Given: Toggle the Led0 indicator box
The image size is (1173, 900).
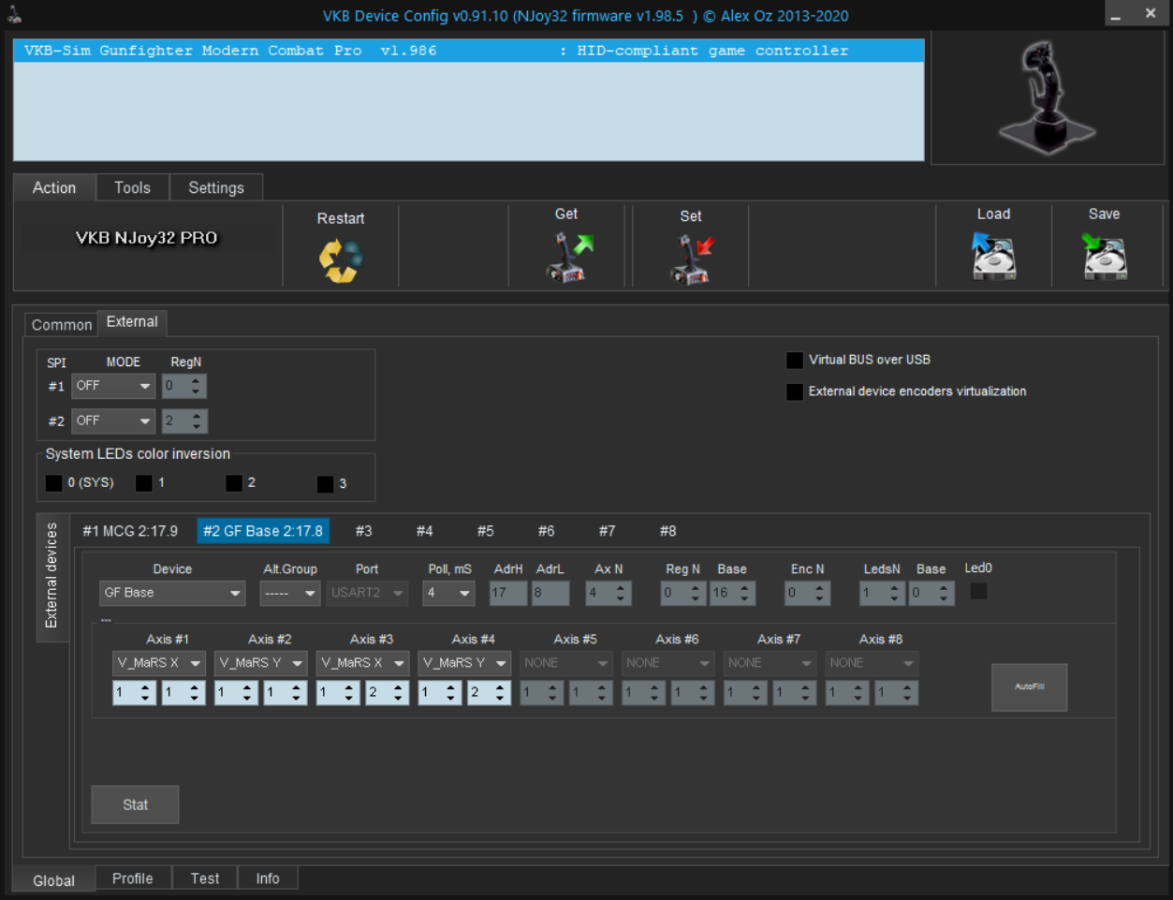Looking at the screenshot, I should pos(978,591).
